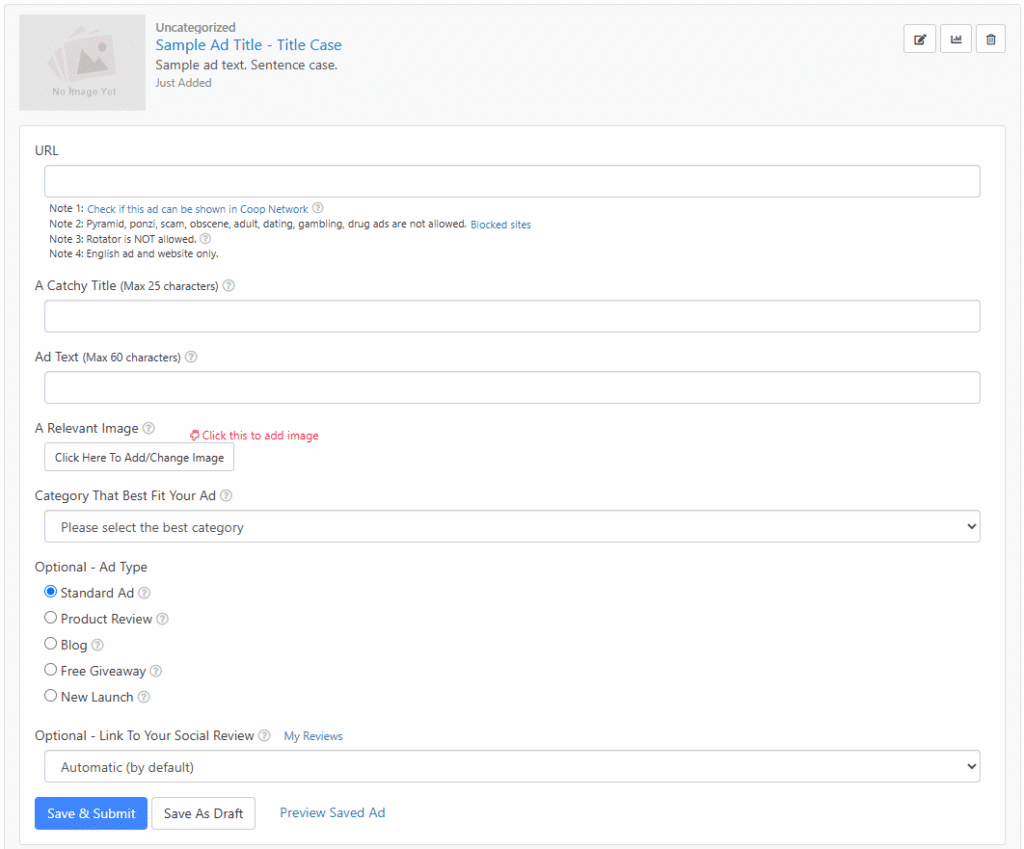Click help icon beside Ad Text label
The width and height of the screenshot is (1024, 849).
tap(191, 357)
